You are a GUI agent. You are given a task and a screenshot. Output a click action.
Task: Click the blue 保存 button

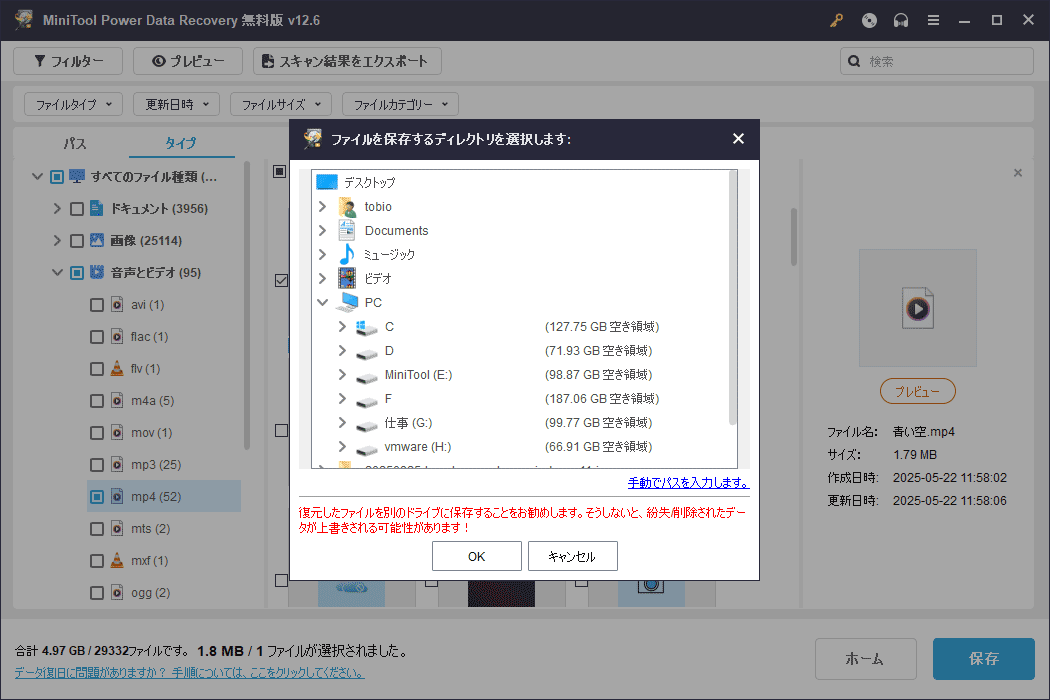pyautogui.click(x=984, y=658)
